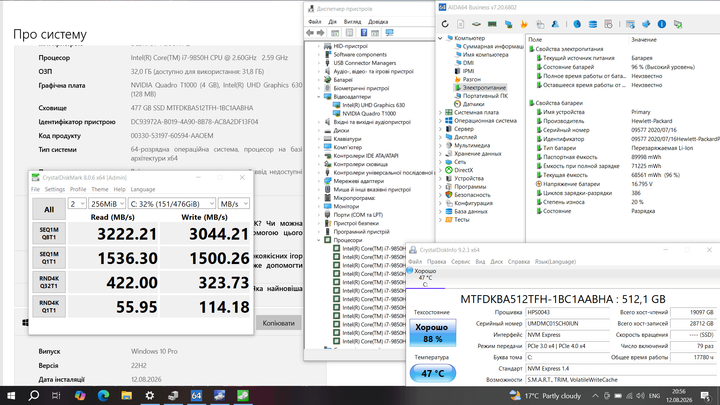Open the MB/s unit dropdown in CrystalDiskMark

tap(234, 203)
